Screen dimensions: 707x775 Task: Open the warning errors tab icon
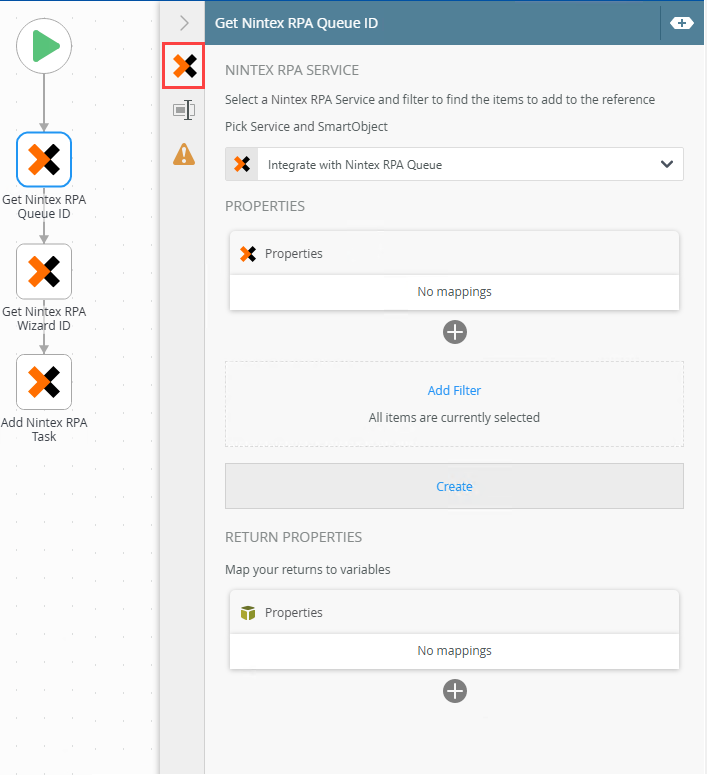click(x=184, y=154)
